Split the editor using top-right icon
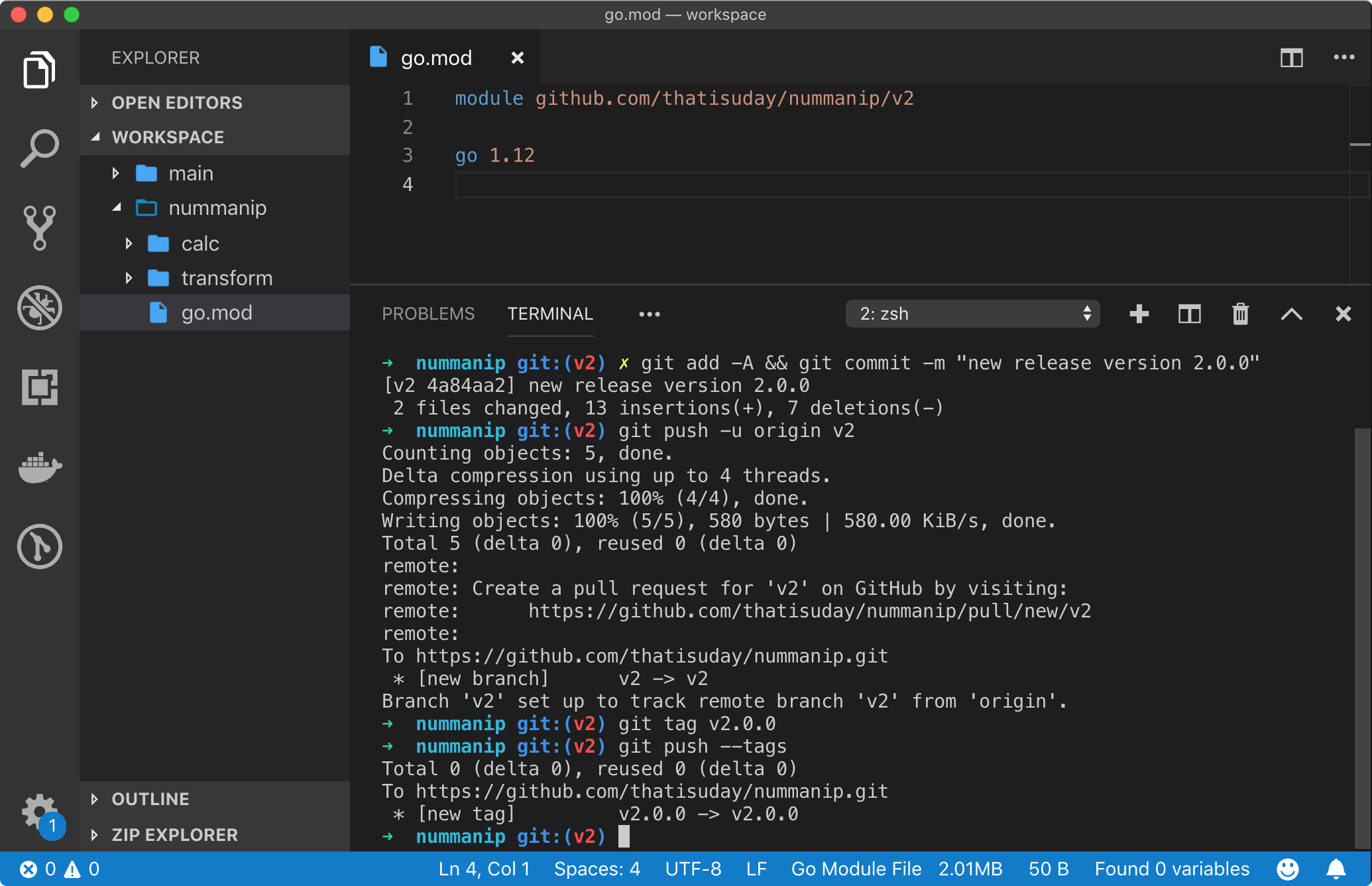 (x=1291, y=58)
